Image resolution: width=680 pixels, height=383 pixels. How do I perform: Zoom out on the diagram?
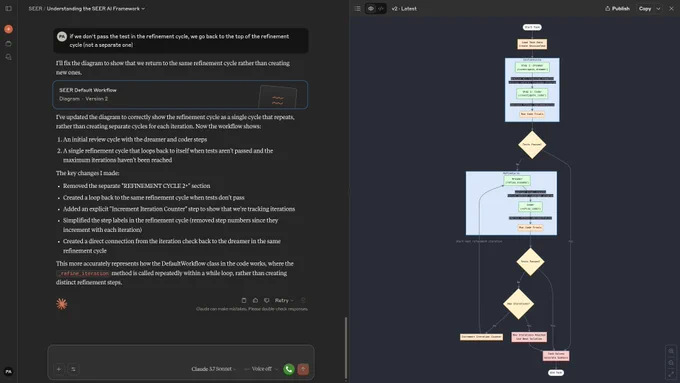(671, 363)
